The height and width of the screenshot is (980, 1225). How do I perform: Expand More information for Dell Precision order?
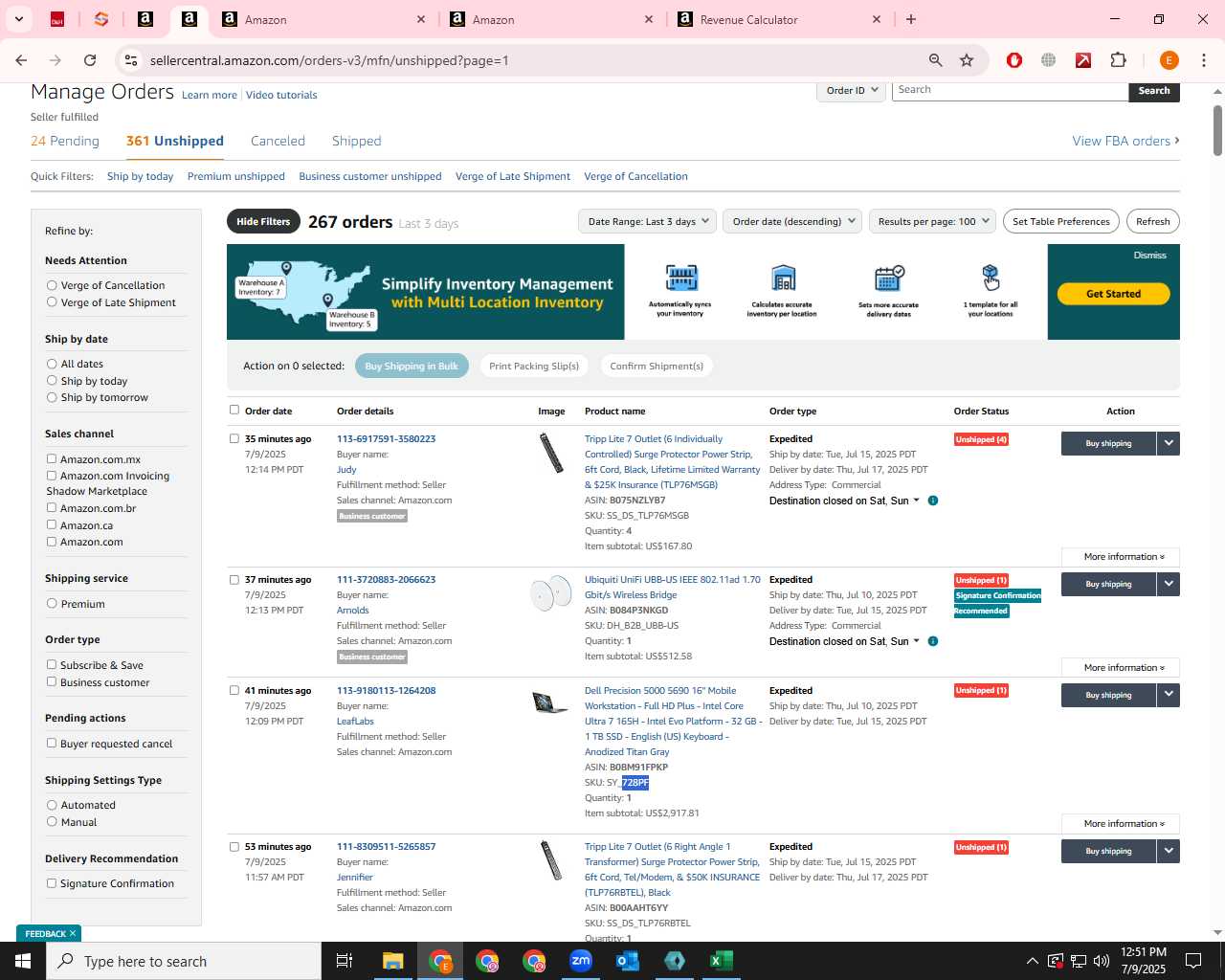(1121, 824)
